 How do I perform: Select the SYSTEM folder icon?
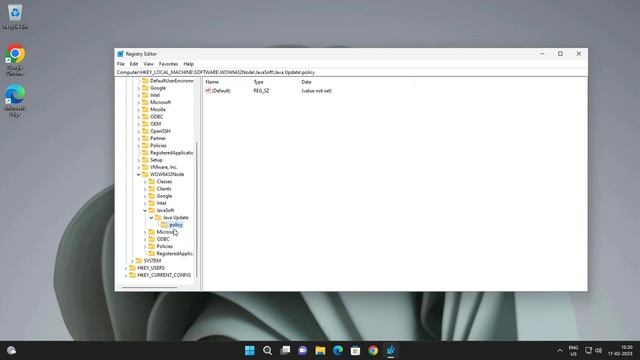(x=138, y=261)
